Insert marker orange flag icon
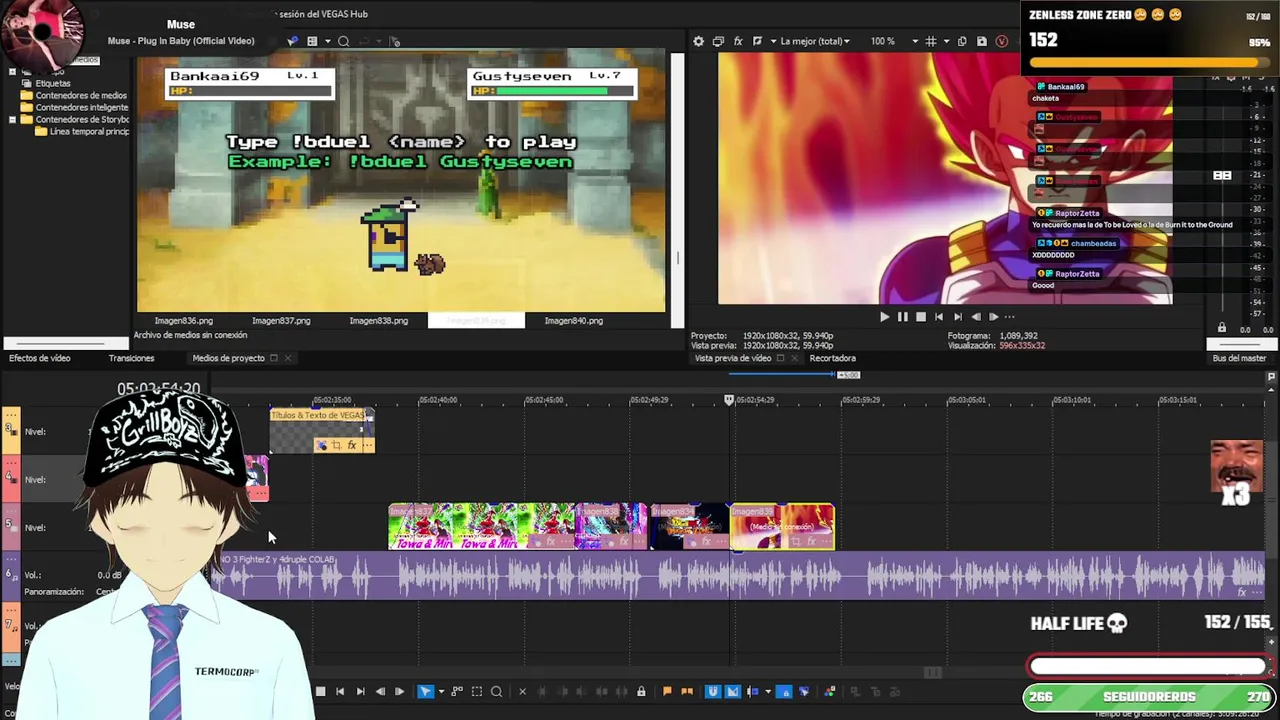The width and height of the screenshot is (1280, 720). click(x=667, y=691)
